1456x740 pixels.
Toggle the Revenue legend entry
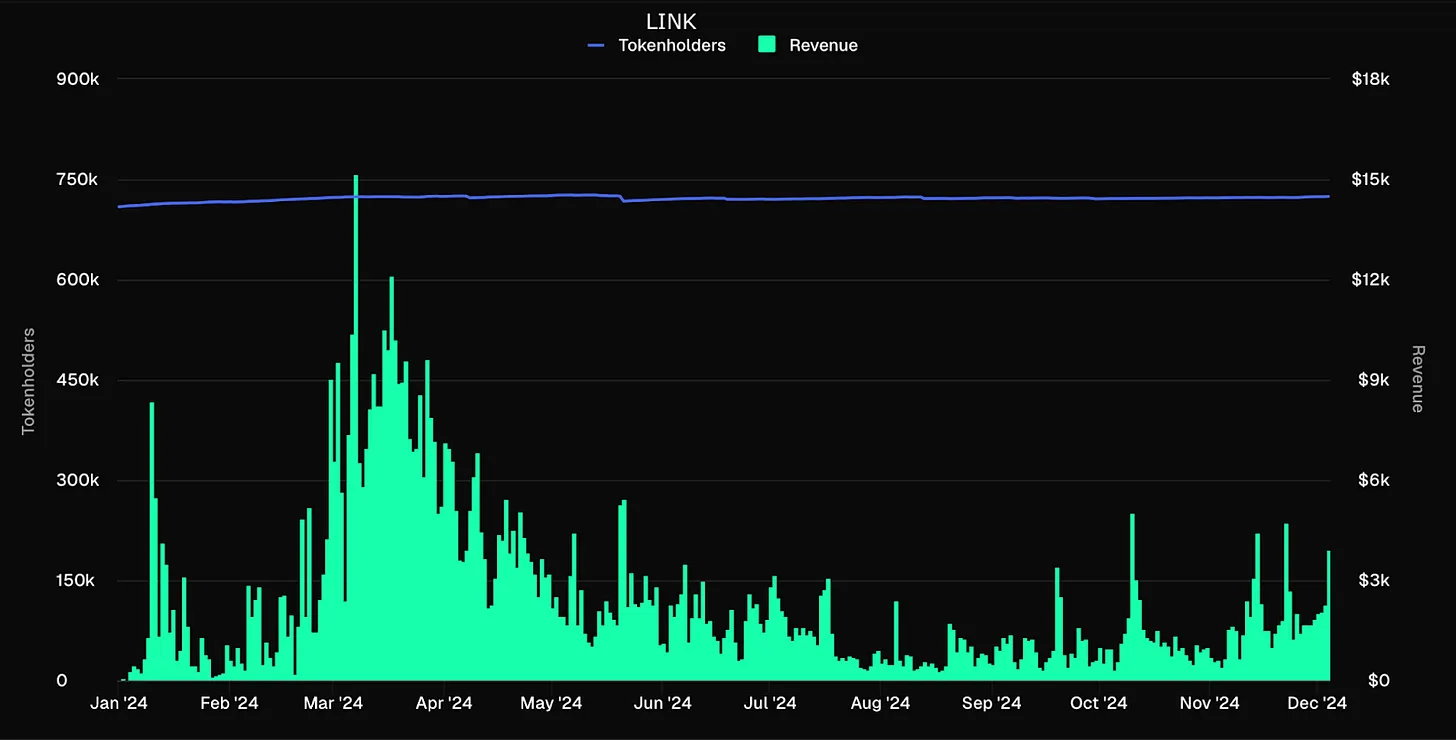pos(807,45)
